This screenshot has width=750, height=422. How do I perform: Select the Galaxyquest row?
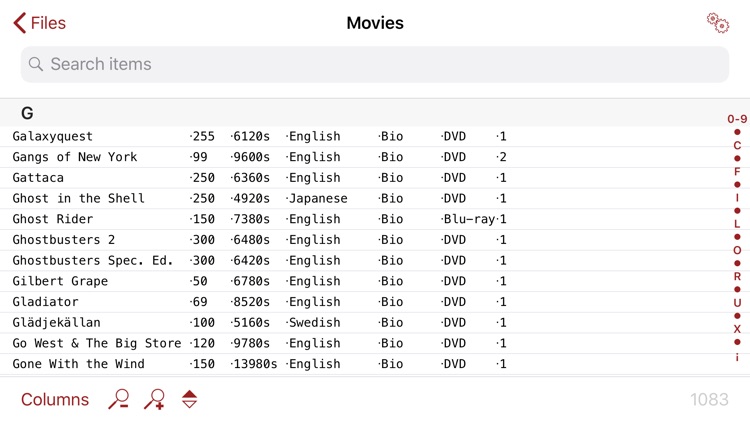coord(260,136)
